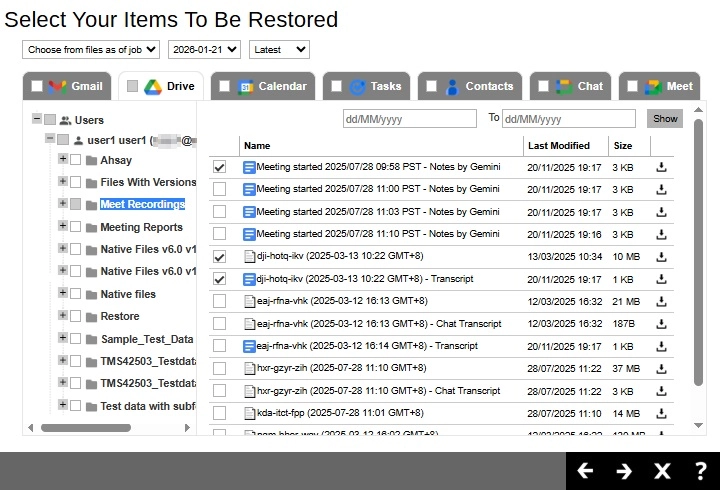Image resolution: width=720 pixels, height=490 pixels.
Task: Click the From date input field
Action: pyautogui.click(x=409, y=118)
